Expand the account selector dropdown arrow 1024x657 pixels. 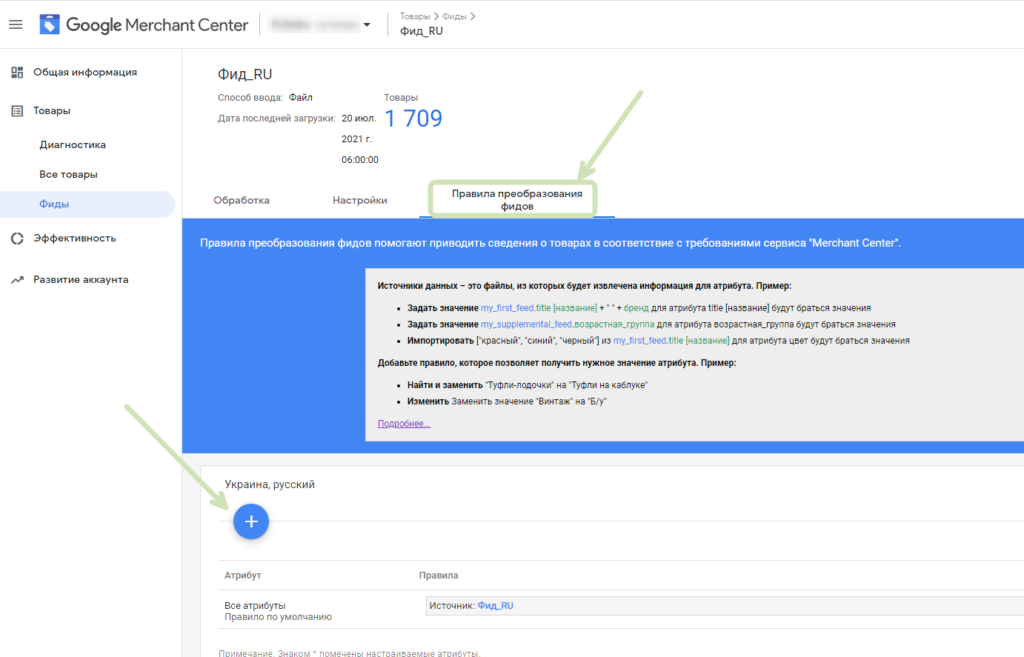tap(367, 25)
